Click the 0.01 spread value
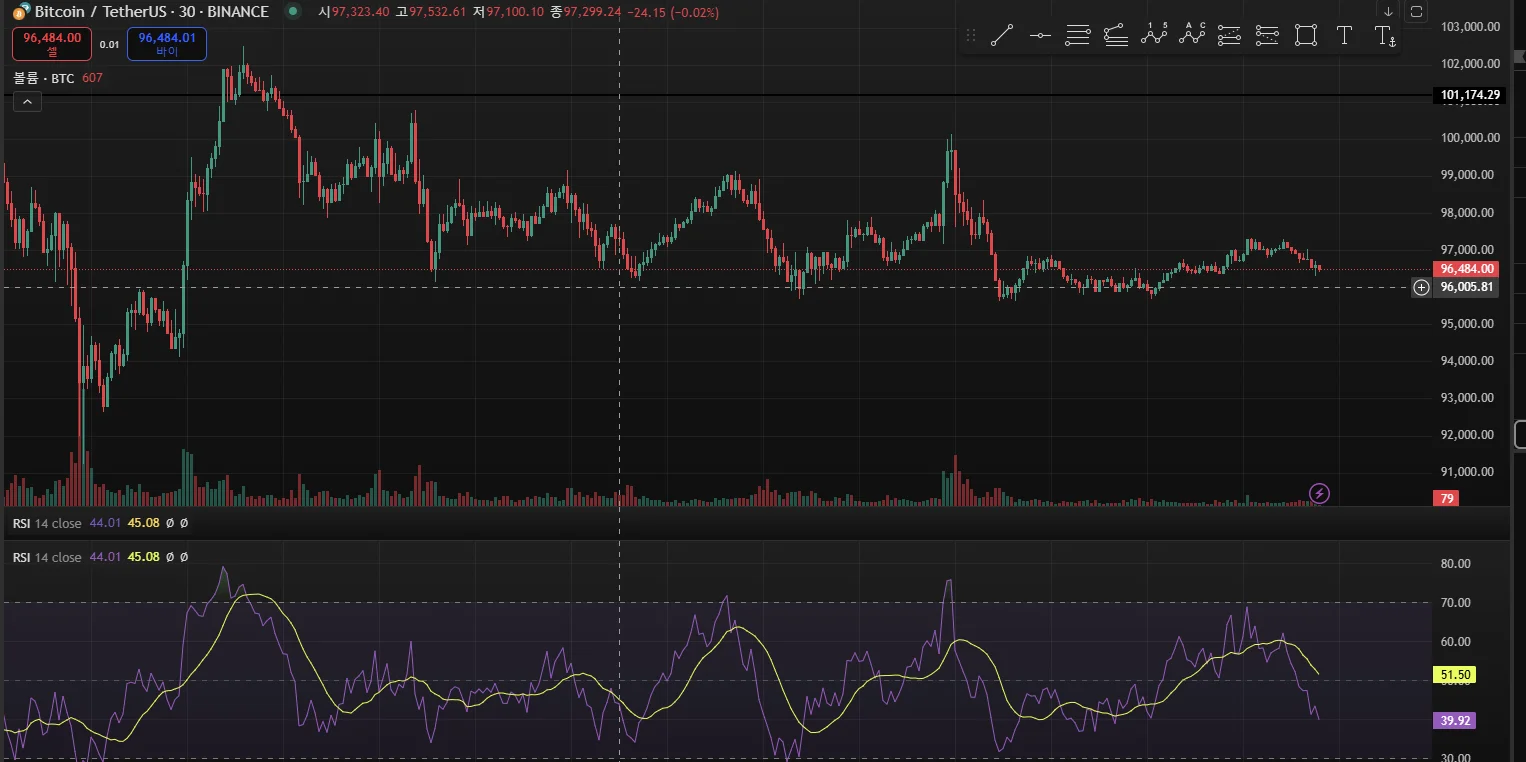This screenshot has height=762, width=1526. point(110,45)
